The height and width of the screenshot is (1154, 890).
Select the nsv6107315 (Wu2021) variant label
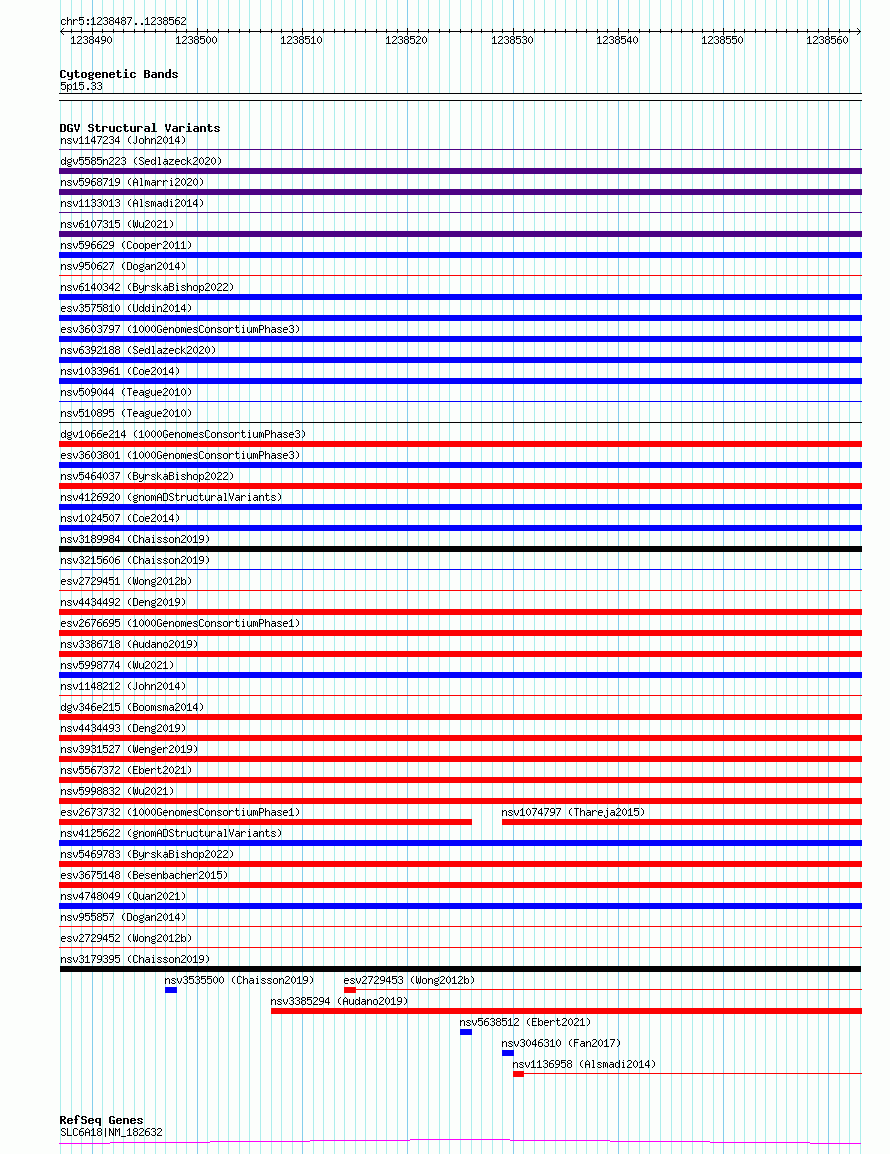(117, 224)
